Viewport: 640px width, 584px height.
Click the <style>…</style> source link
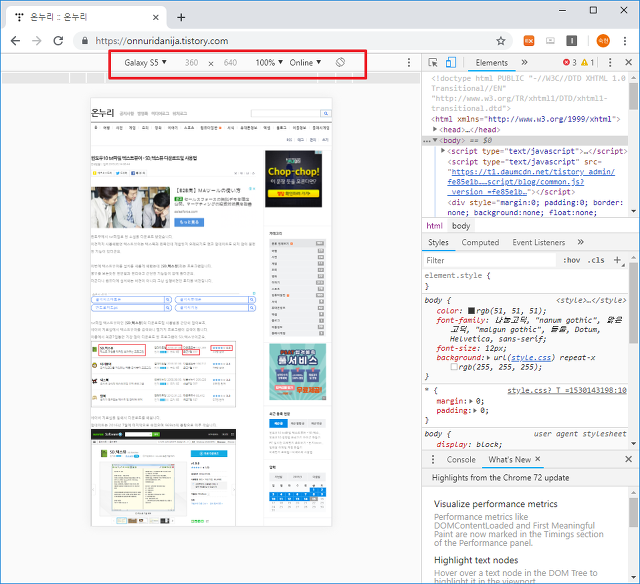pos(591,300)
